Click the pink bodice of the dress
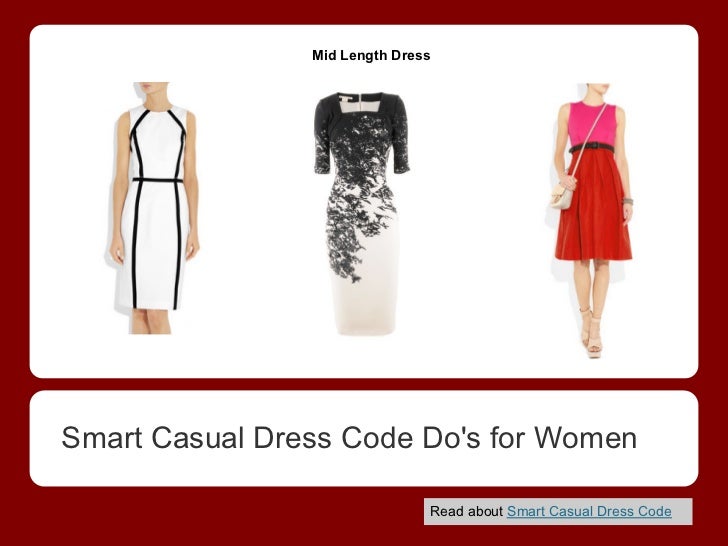 click(x=592, y=124)
